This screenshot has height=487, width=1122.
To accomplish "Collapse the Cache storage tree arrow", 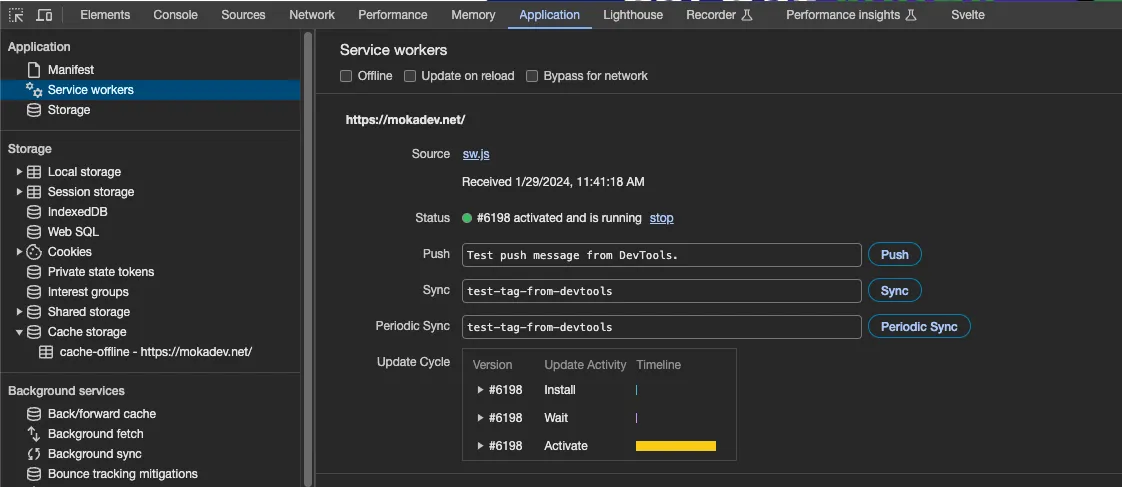I will 19,332.
